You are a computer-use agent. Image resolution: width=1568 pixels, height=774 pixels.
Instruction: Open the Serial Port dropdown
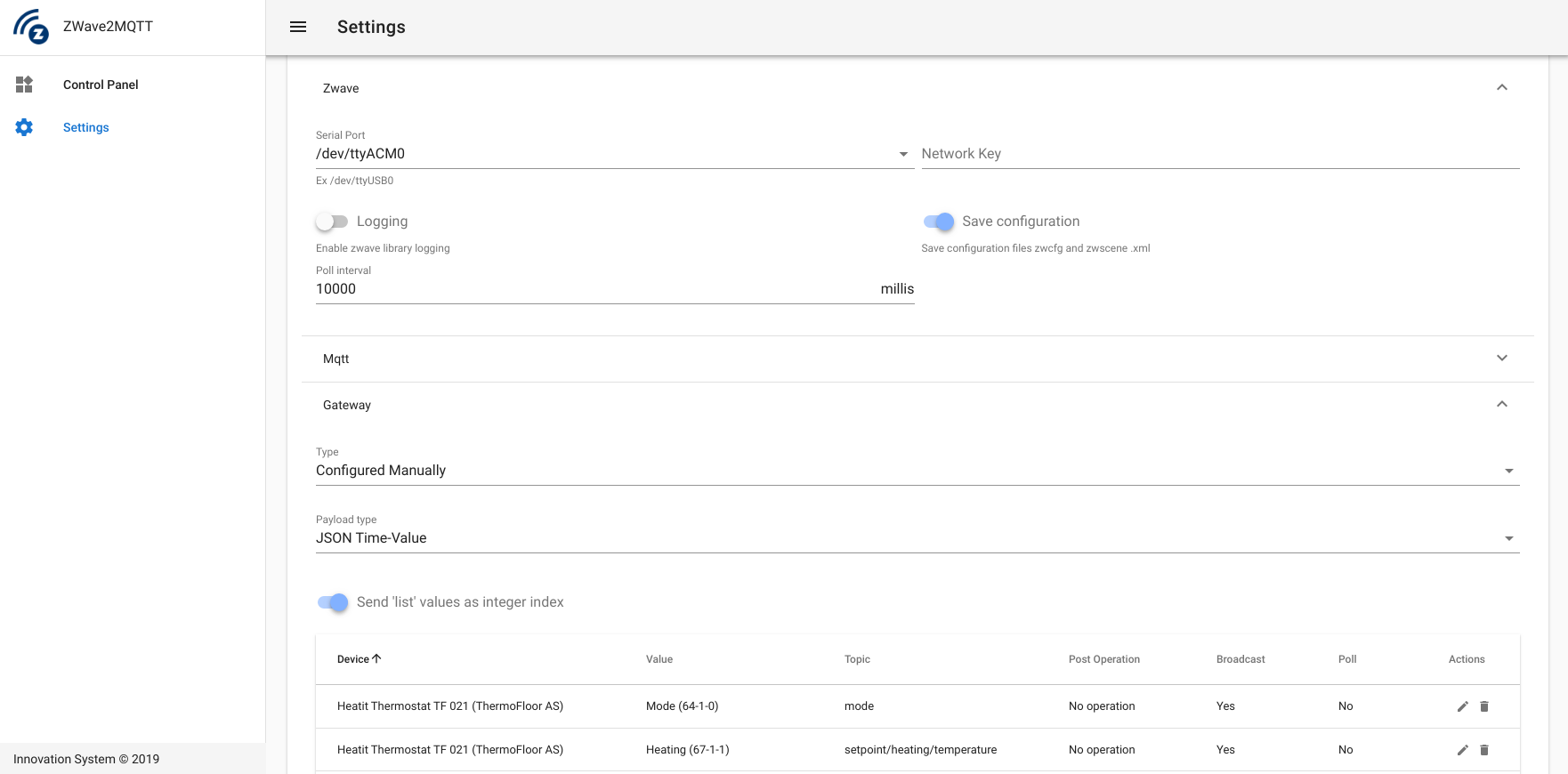point(615,154)
